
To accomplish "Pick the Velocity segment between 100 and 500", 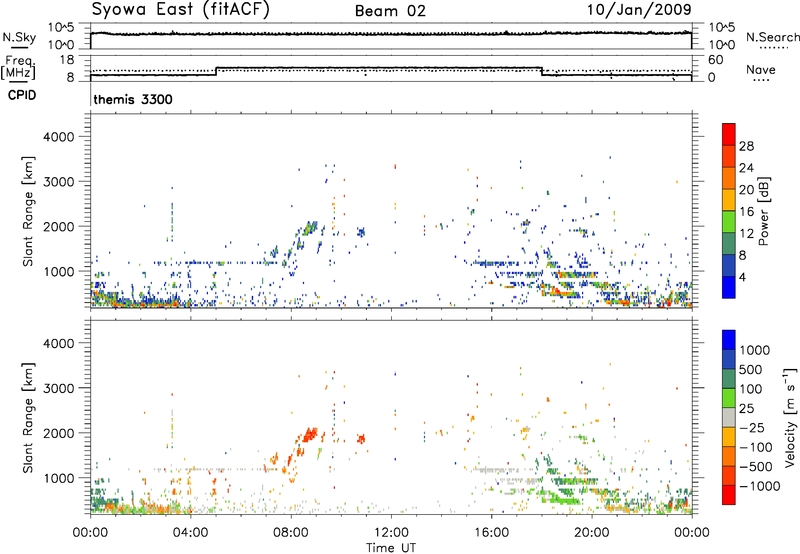I will (x=729, y=379).
